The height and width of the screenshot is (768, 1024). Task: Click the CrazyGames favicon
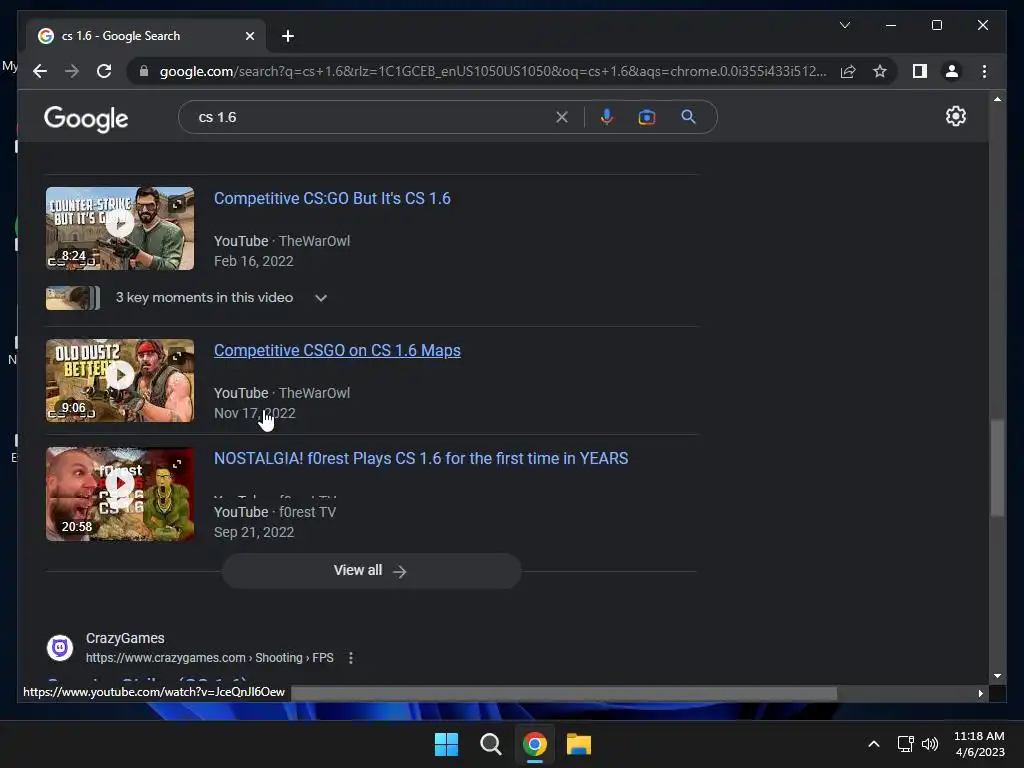tap(60, 648)
